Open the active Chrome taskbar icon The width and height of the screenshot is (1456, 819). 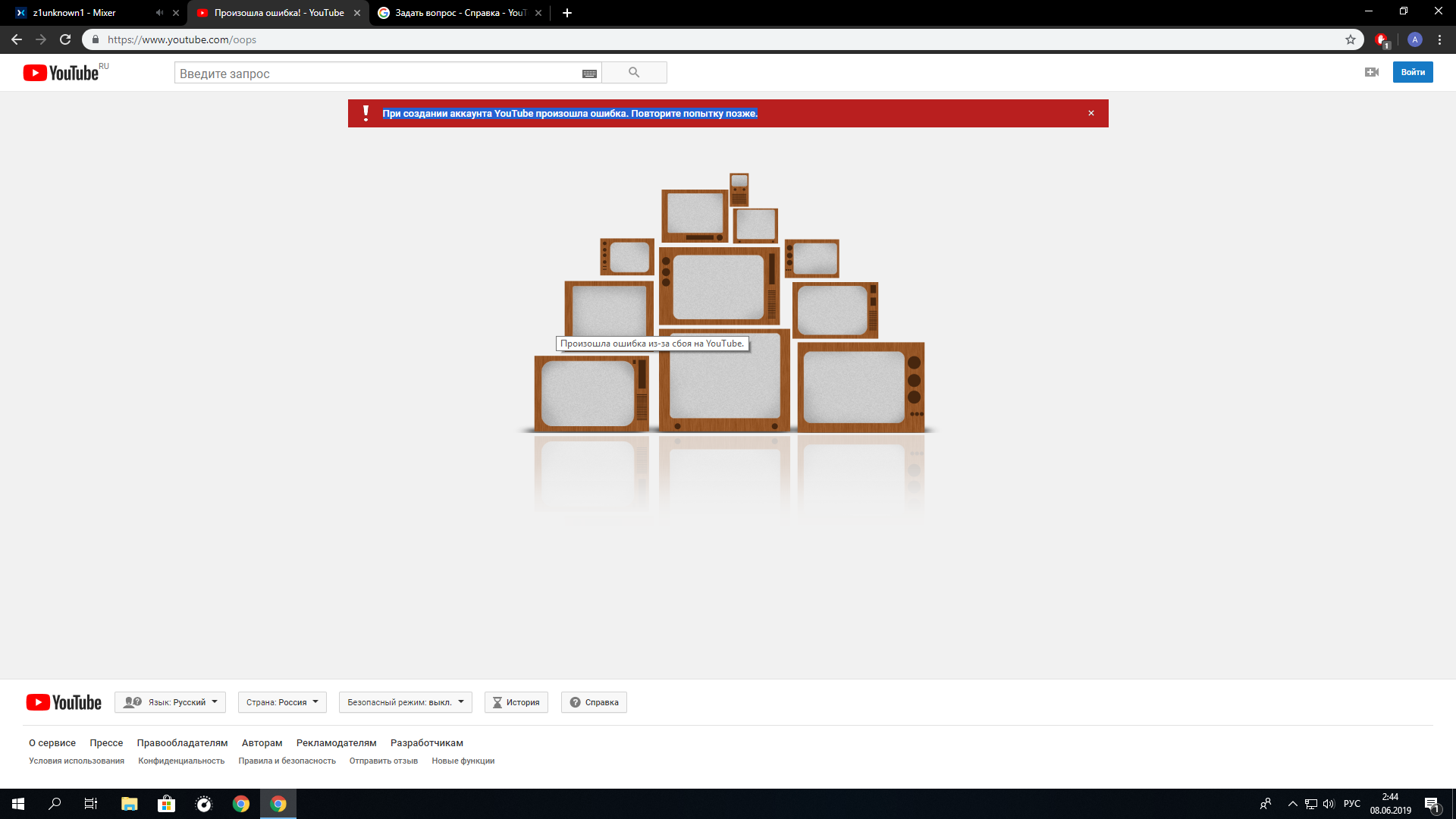click(278, 804)
